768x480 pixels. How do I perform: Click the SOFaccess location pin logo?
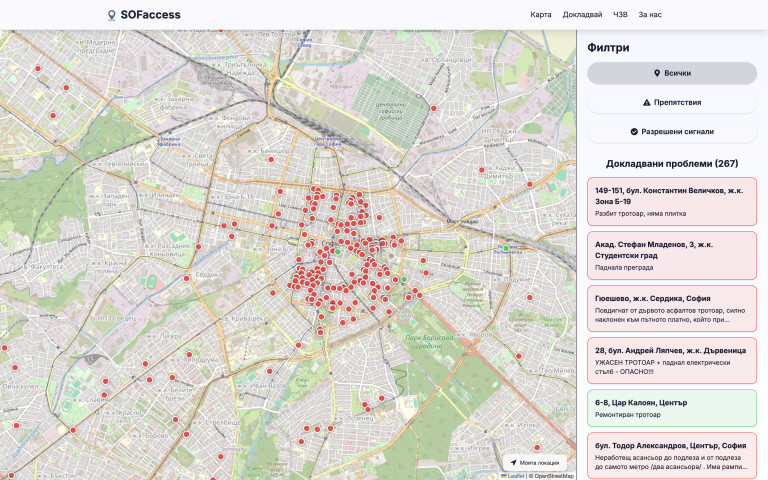pos(111,15)
